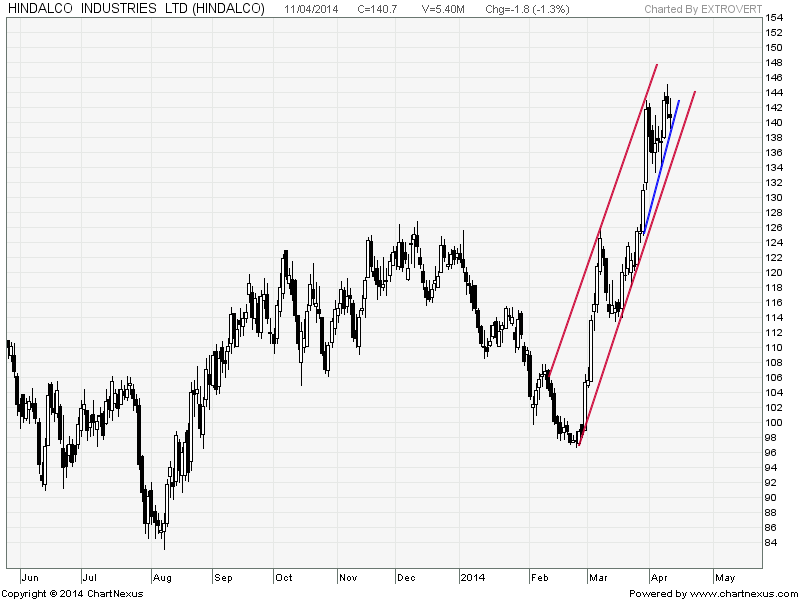Click the 120 price level on the price axis
The width and height of the screenshot is (800, 600).
(x=774, y=273)
